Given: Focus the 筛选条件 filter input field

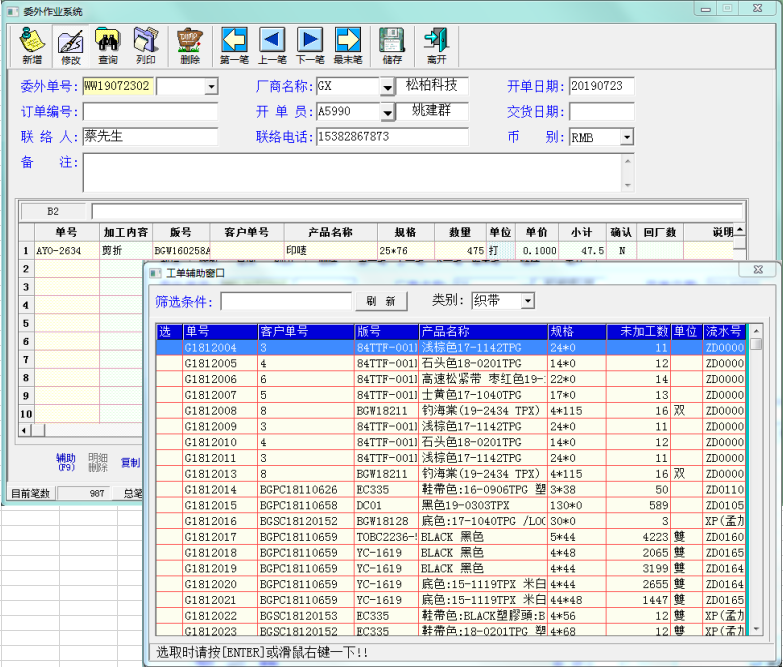Looking at the screenshot, I should pos(286,302).
